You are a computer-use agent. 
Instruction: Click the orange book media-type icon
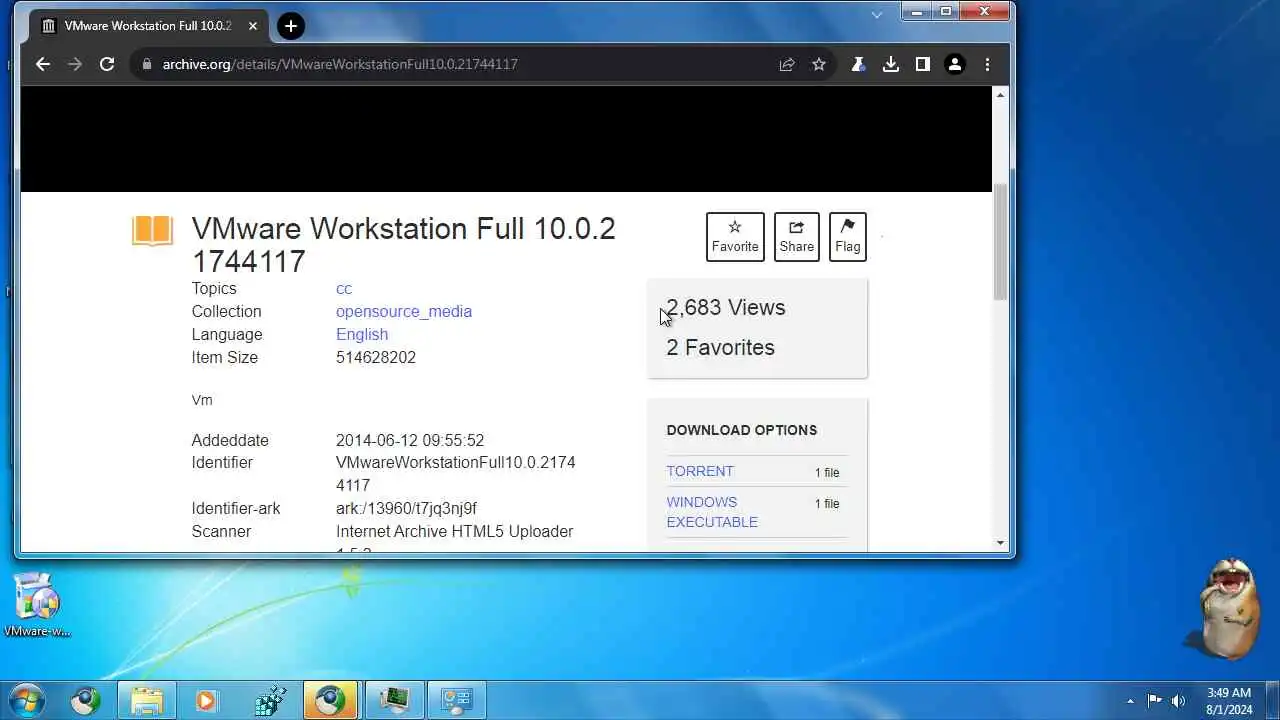pos(152,231)
